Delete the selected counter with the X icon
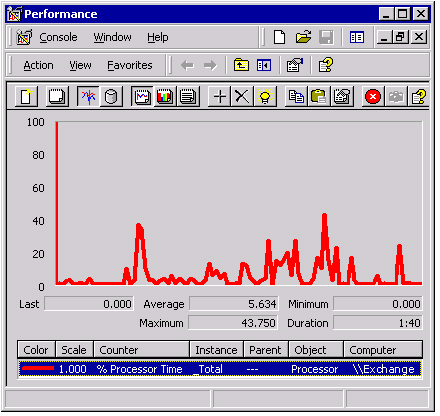Image resolution: width=440 pixels, height=416 pixels. pos(242,97)
